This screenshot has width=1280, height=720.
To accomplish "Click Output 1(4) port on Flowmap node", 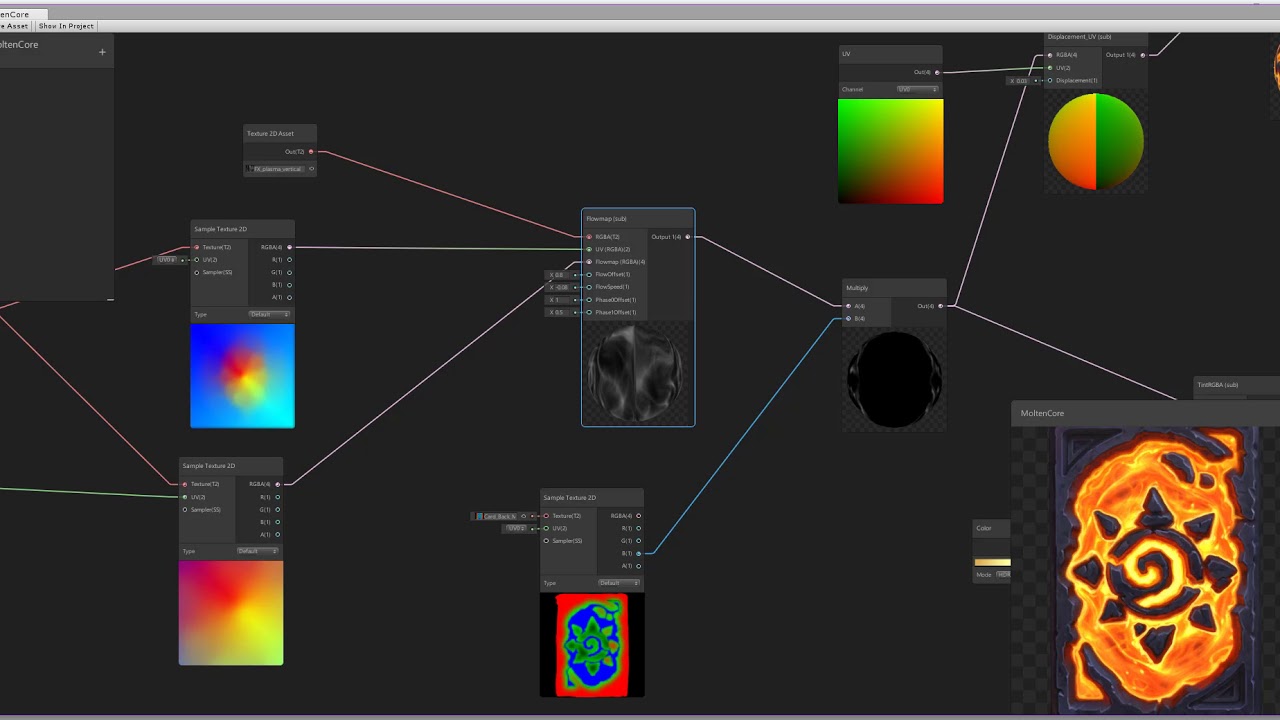I will 687,237.
